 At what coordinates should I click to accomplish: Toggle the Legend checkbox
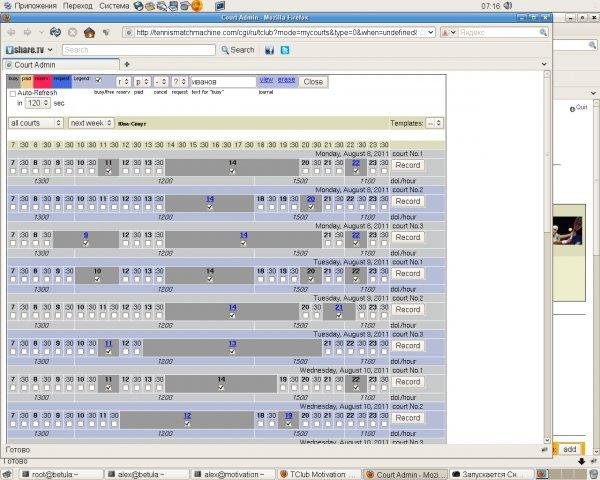click(98, 78)
